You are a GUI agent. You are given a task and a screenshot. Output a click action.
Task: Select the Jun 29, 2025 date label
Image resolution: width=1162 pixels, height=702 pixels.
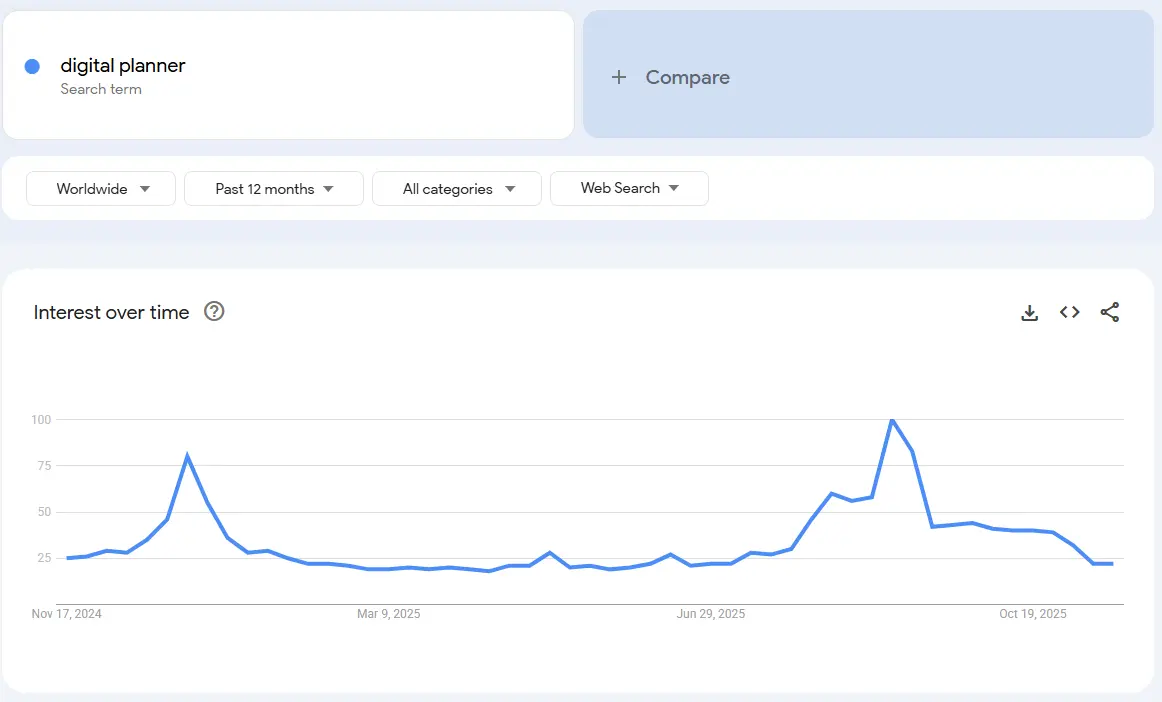click(711, 614)
